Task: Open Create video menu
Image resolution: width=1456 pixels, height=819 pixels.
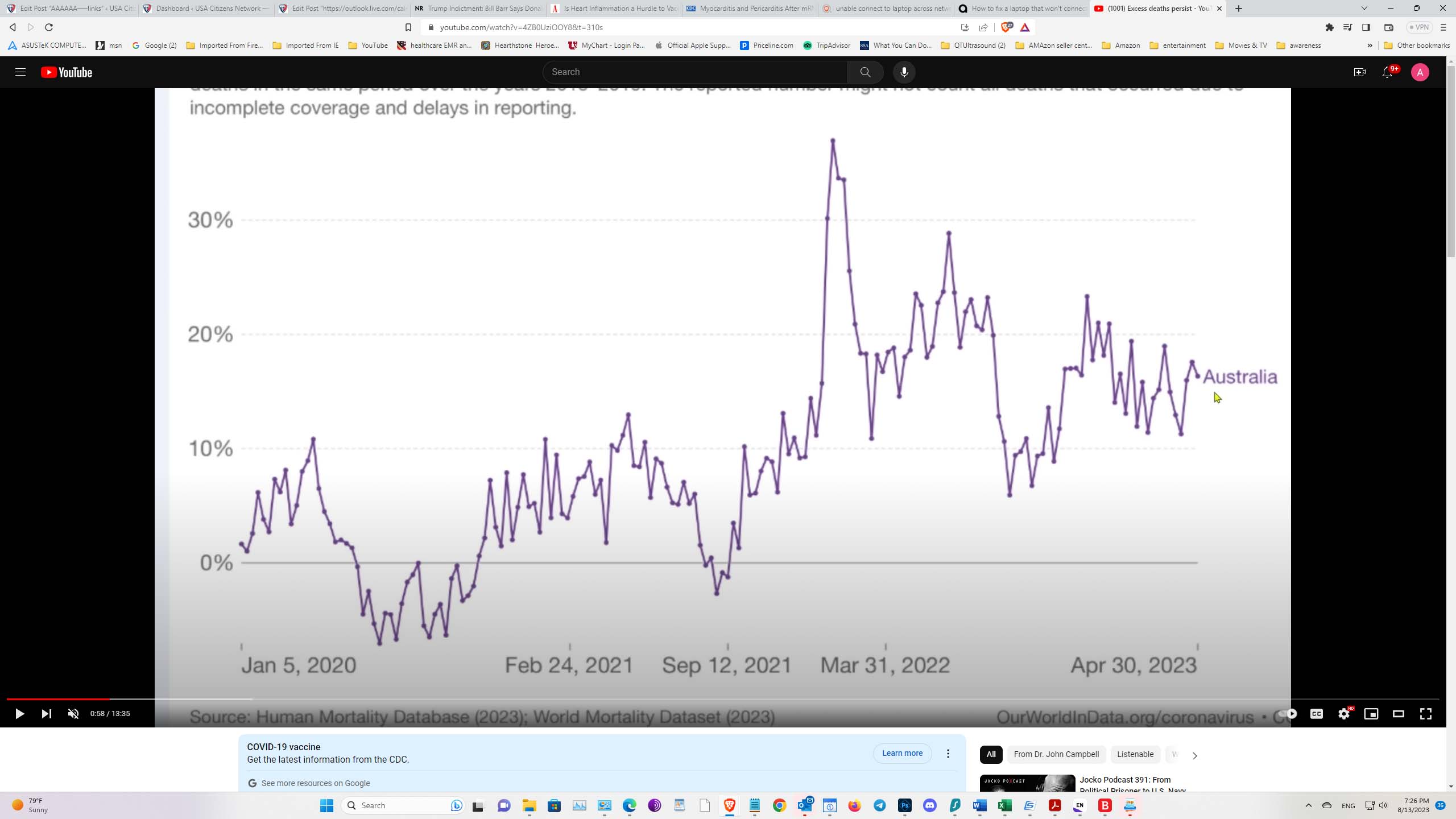Action: 1359,72
